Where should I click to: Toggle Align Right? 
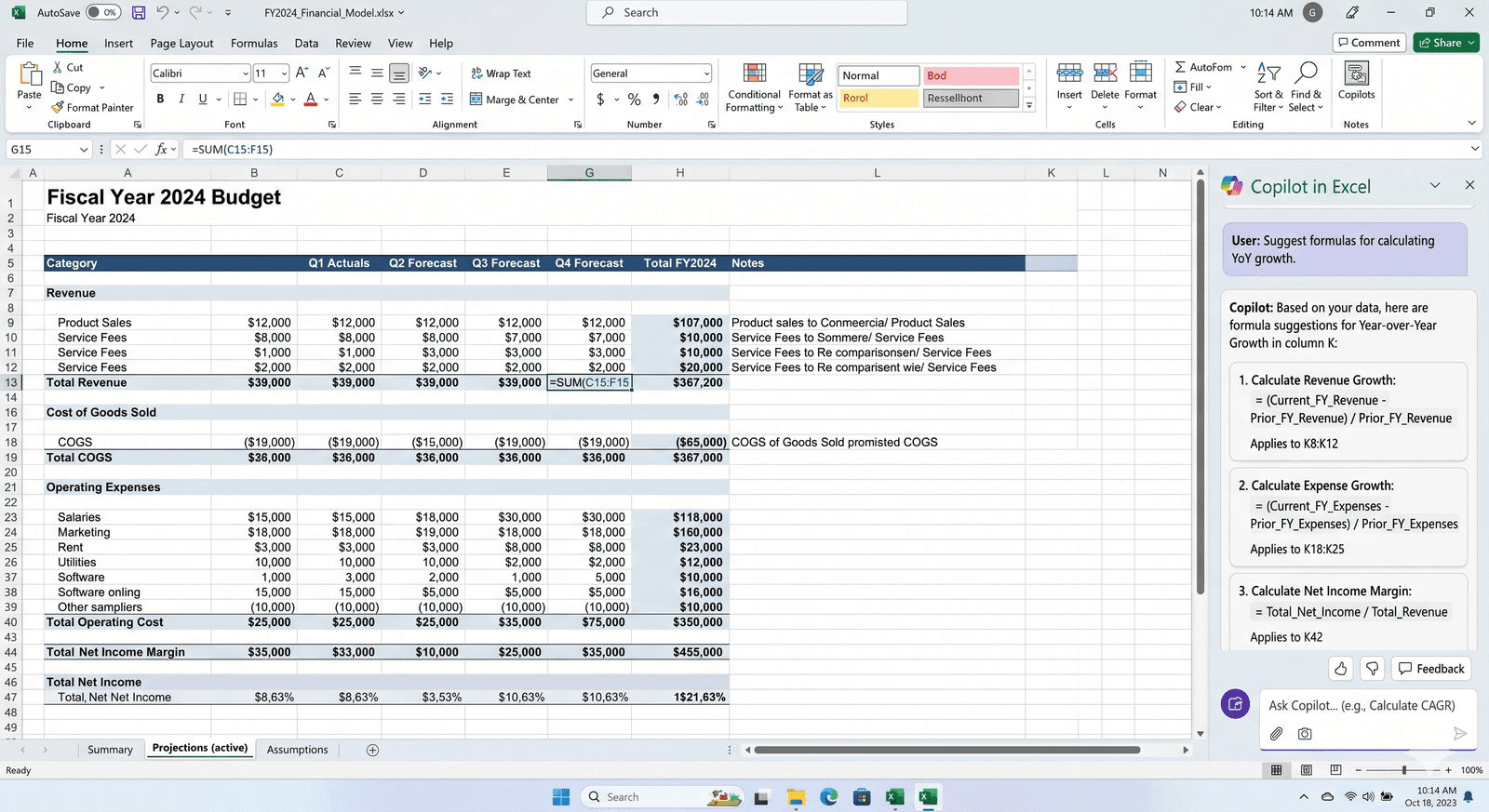399,99
